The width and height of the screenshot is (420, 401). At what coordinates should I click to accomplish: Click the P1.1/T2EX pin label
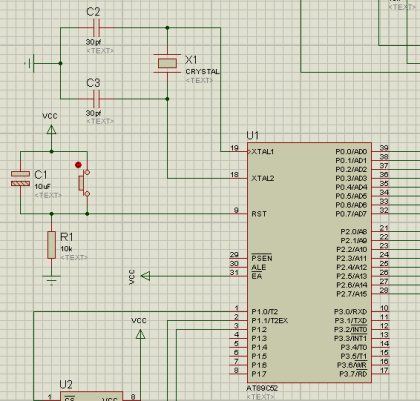[x=270, y=321]
